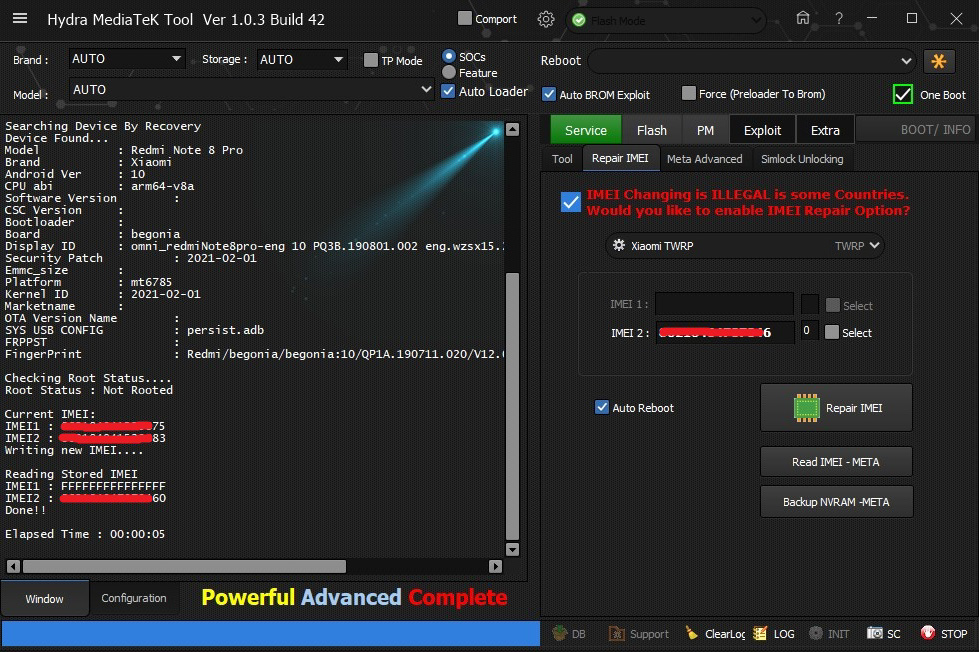Screen dimensions: 979x652
Task: Open settings via the gear icon
Action: (545, 19)
